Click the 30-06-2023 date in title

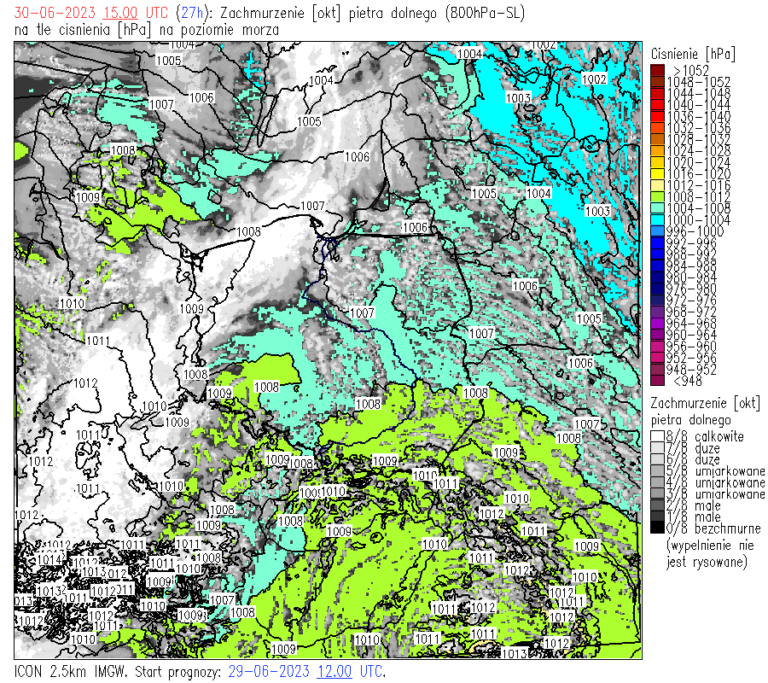[x=50, y=12]
